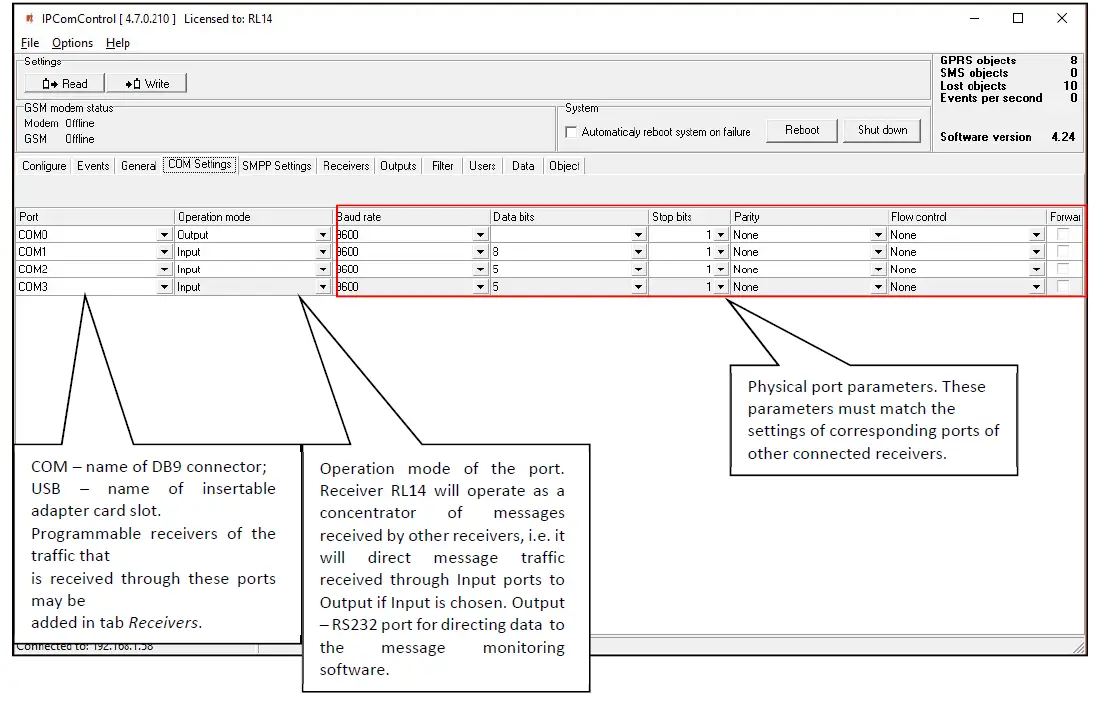
Task: Open COM0 data bits dropdown
Action: pyautogui.click(x=638, y=235)
